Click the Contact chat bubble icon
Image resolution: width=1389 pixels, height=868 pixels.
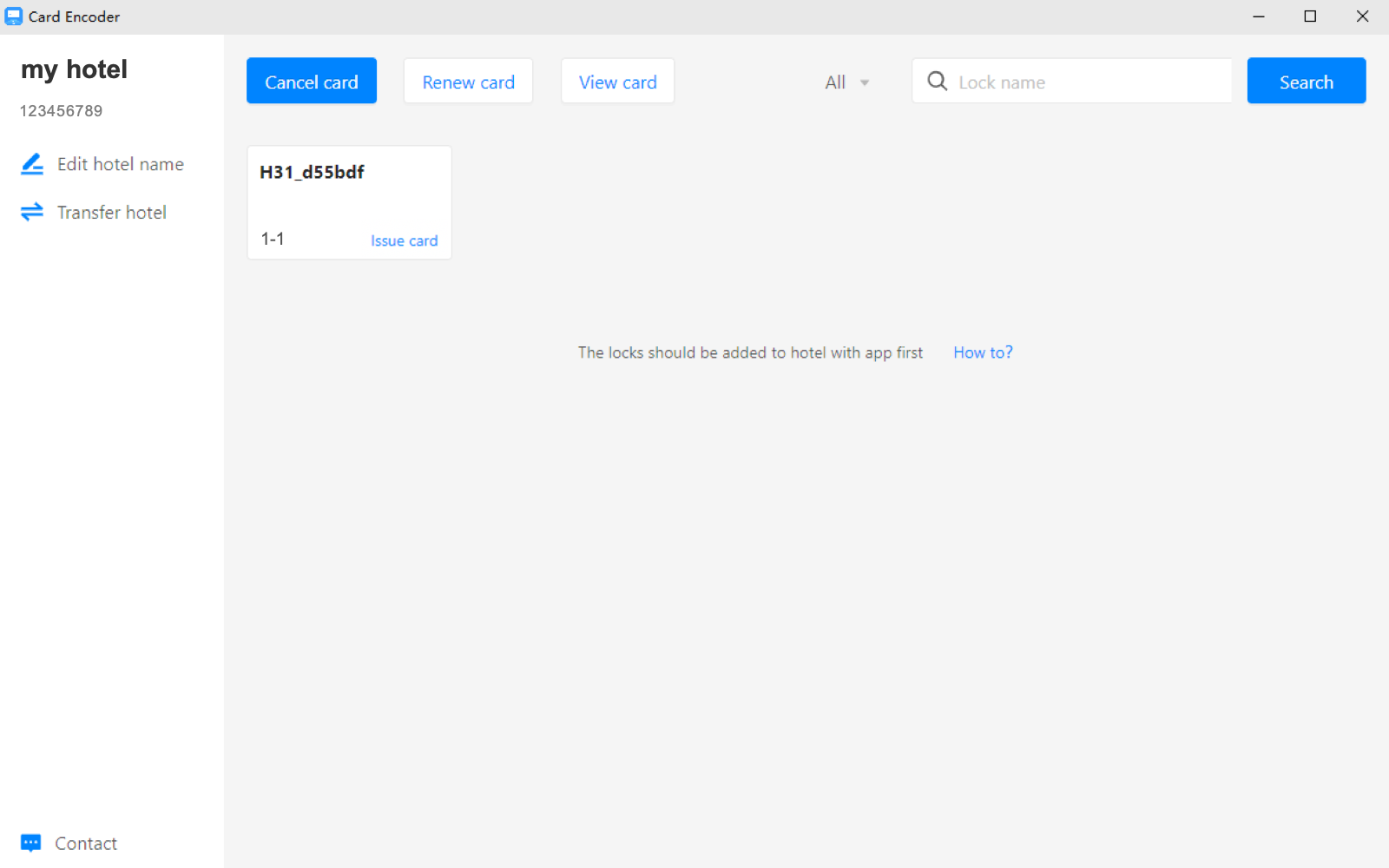31,843
